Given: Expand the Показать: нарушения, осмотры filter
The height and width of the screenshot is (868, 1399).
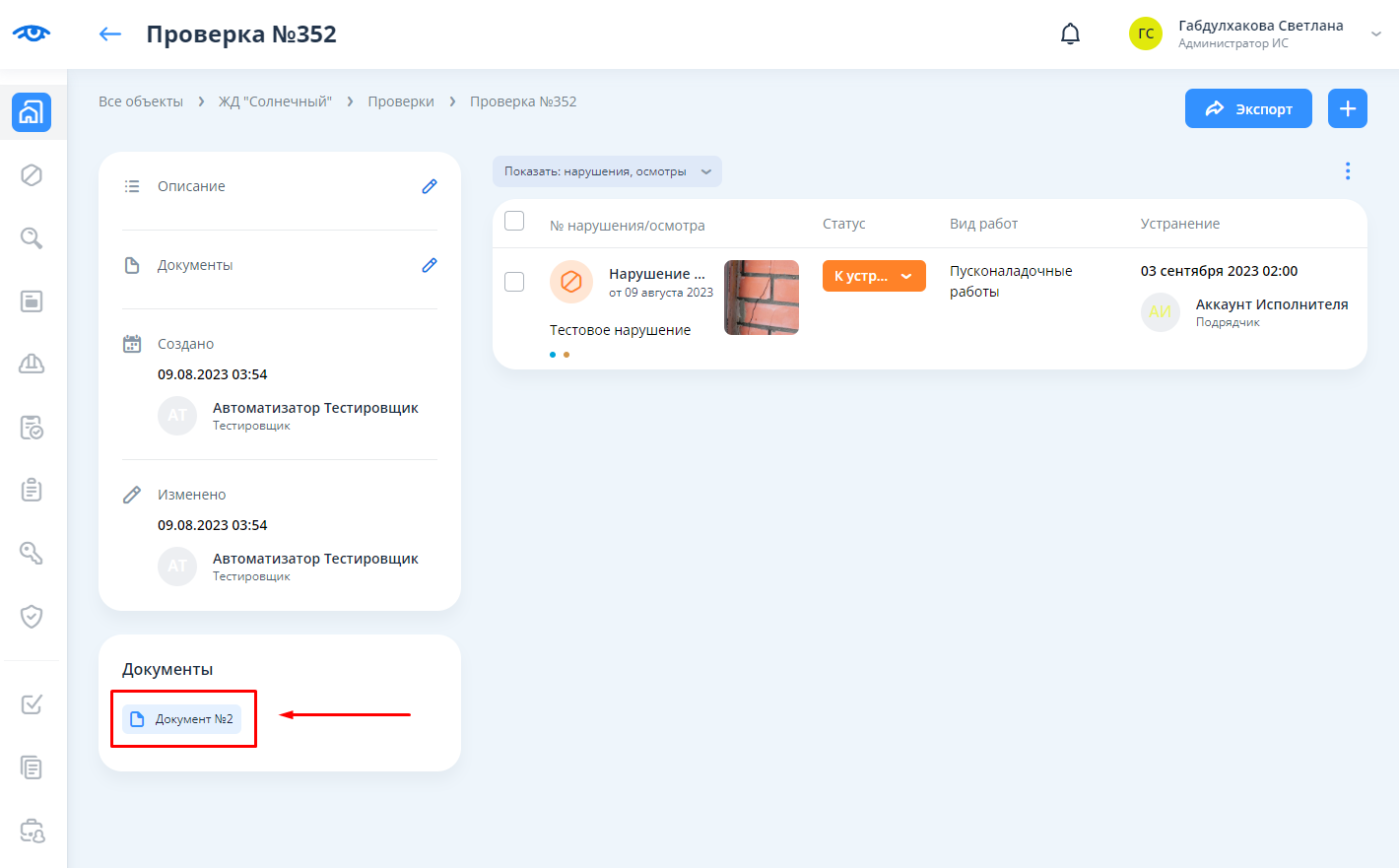Looking at the screenshot, I should coord(607,171).
